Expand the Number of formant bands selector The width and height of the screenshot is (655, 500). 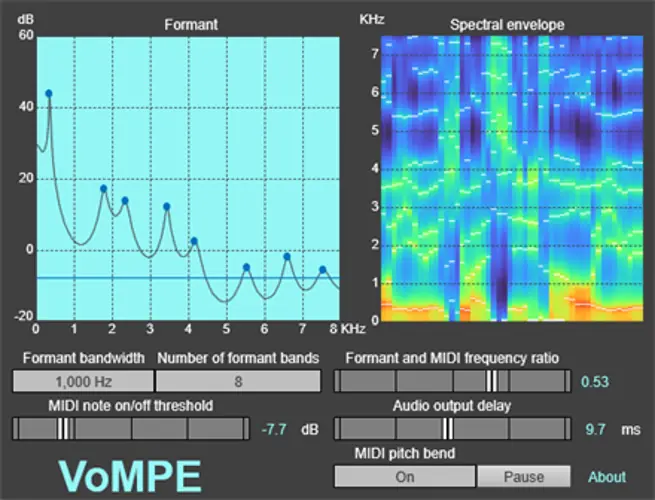[238, 381]
